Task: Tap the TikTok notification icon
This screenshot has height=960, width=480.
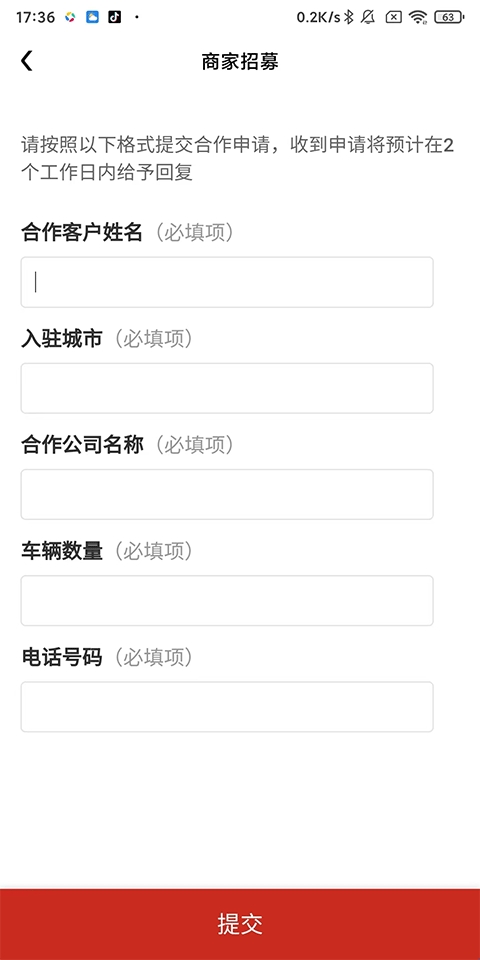Action: tap(114, 17)
